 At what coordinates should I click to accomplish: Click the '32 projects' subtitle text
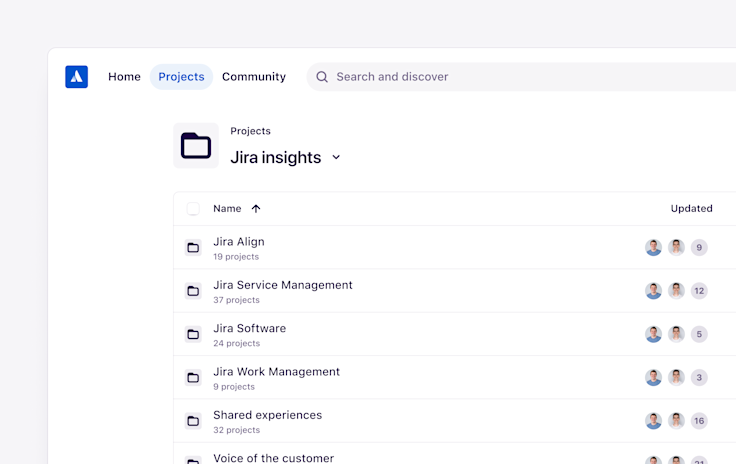pos(237,430)
